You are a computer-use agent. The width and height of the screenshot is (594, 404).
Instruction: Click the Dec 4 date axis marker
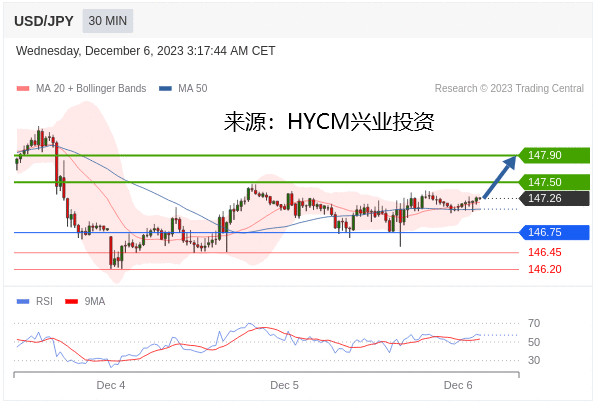pyautogui.click(x=111, y=385)
